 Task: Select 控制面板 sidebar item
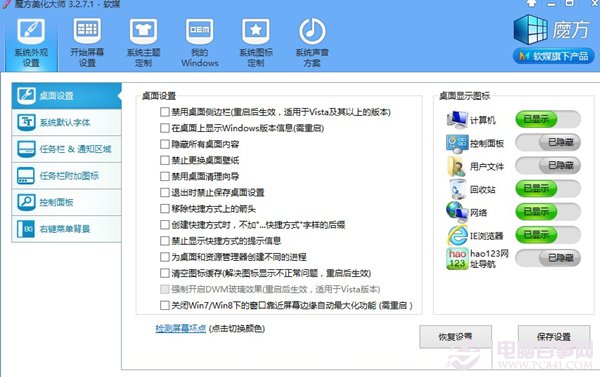coord(67,202)
